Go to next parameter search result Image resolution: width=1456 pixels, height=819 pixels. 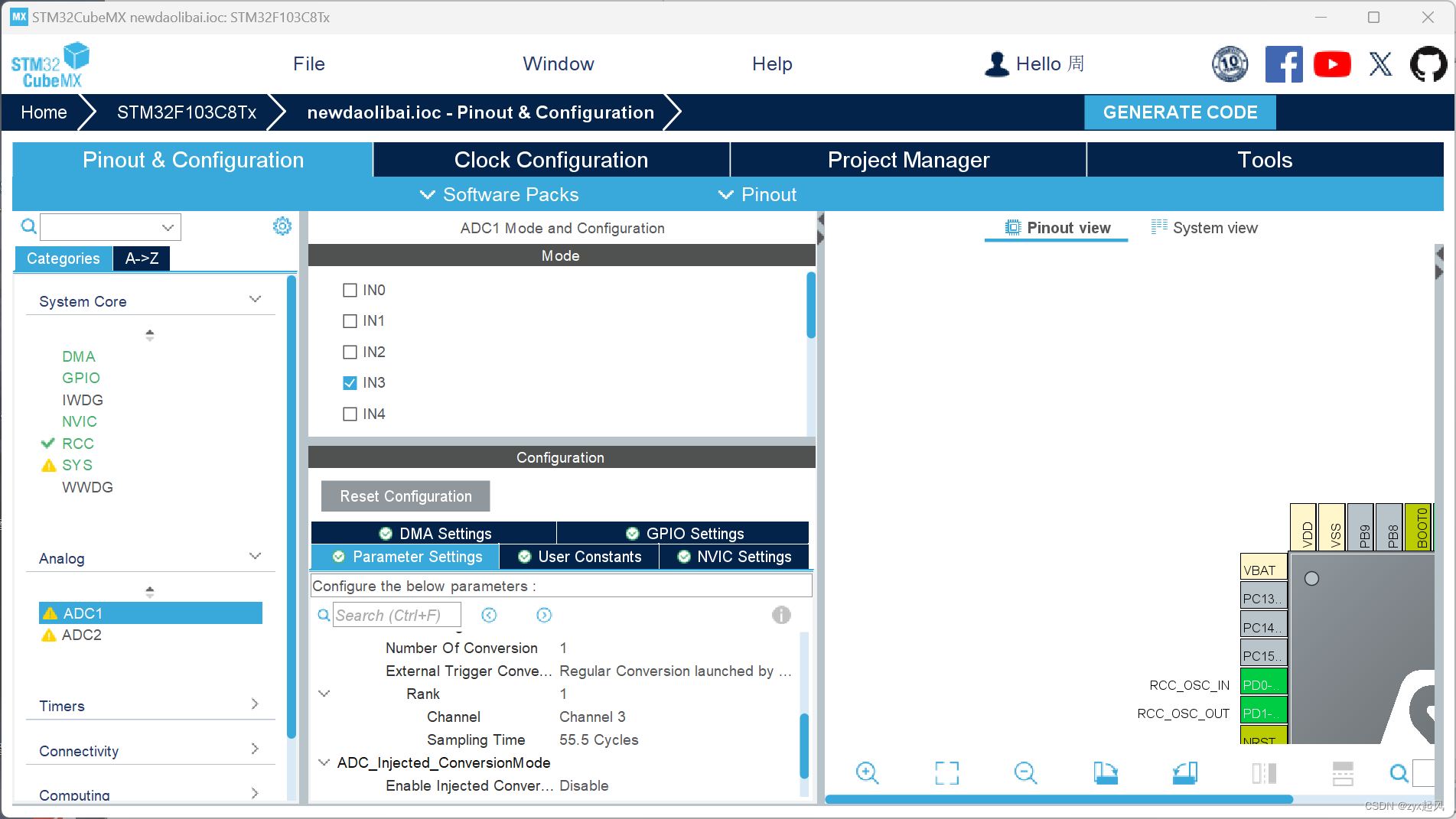(x=544, y=616)
